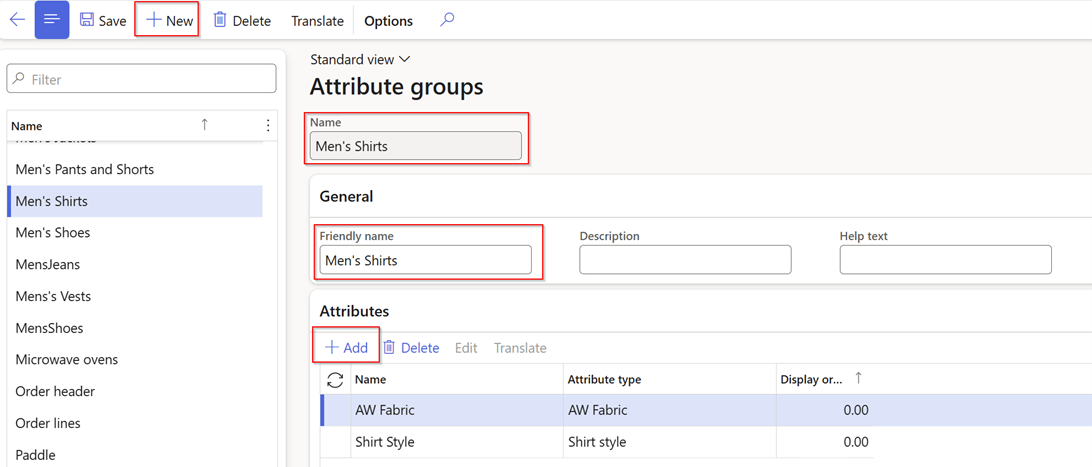This screenshot has height=467, width=1092.
Task: Click the Friendly name input field
Action: 426,260
